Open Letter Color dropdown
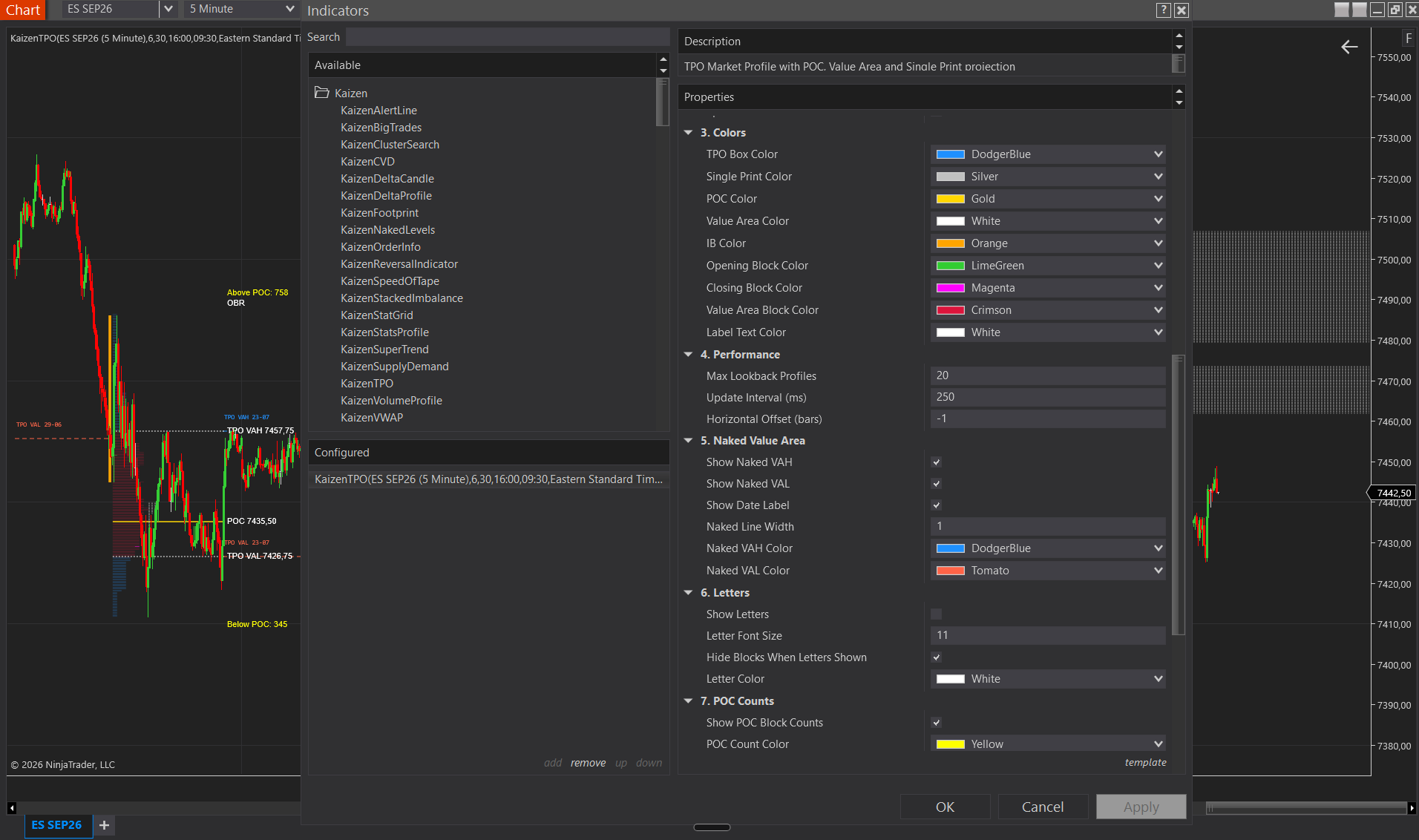Image resolution: width=1419 pixels, height=840 pixels. point(1048,679)
